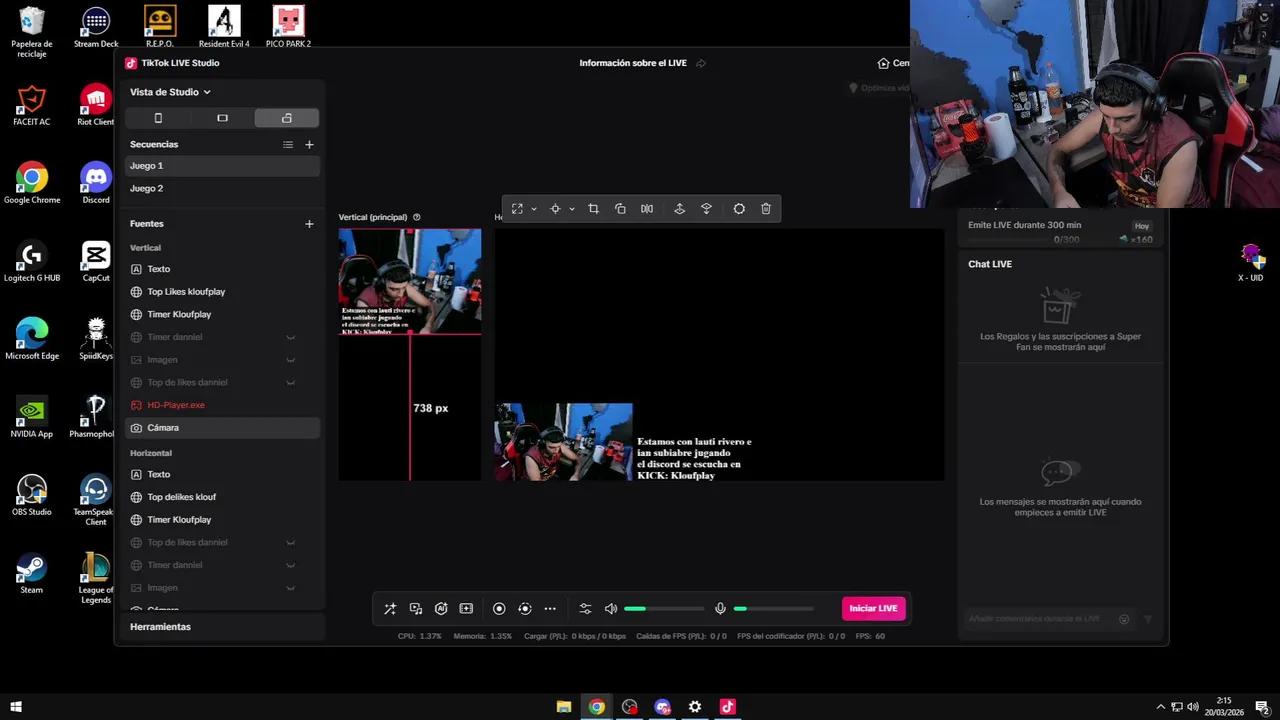
Task: Add a new source with the Fuentes plus
Action: [x=309, y=224]
